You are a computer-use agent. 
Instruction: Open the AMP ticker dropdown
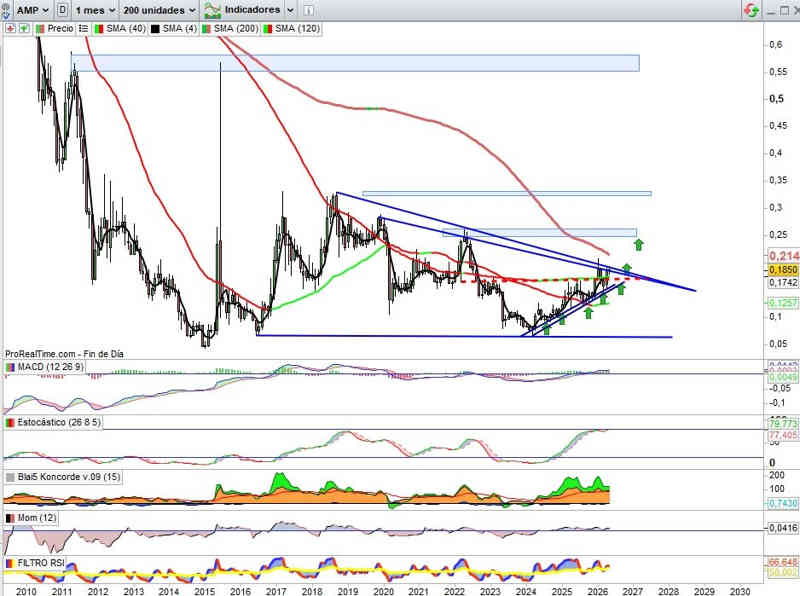(x=33, y=10)
